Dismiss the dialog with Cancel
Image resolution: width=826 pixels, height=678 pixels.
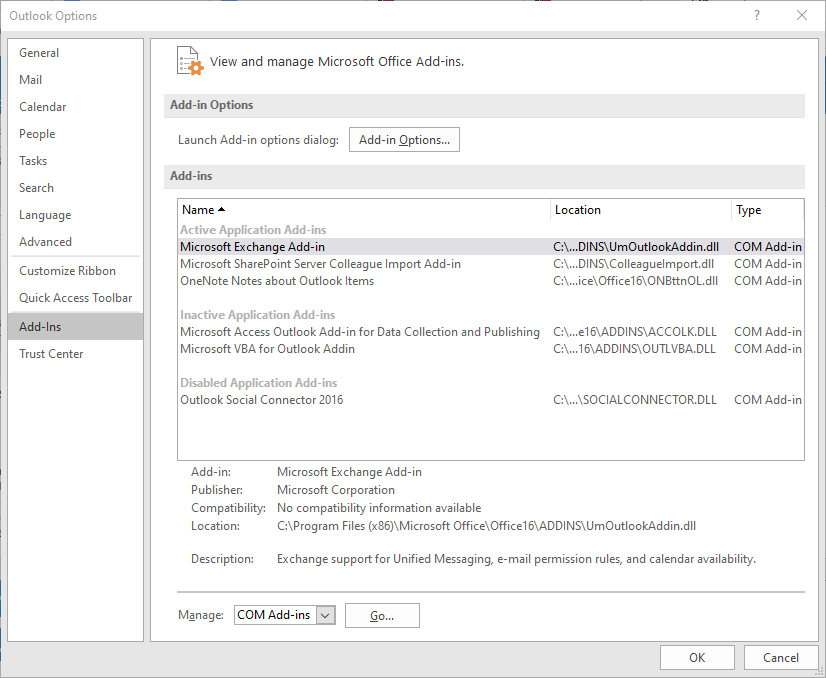(x=781, y=657)
